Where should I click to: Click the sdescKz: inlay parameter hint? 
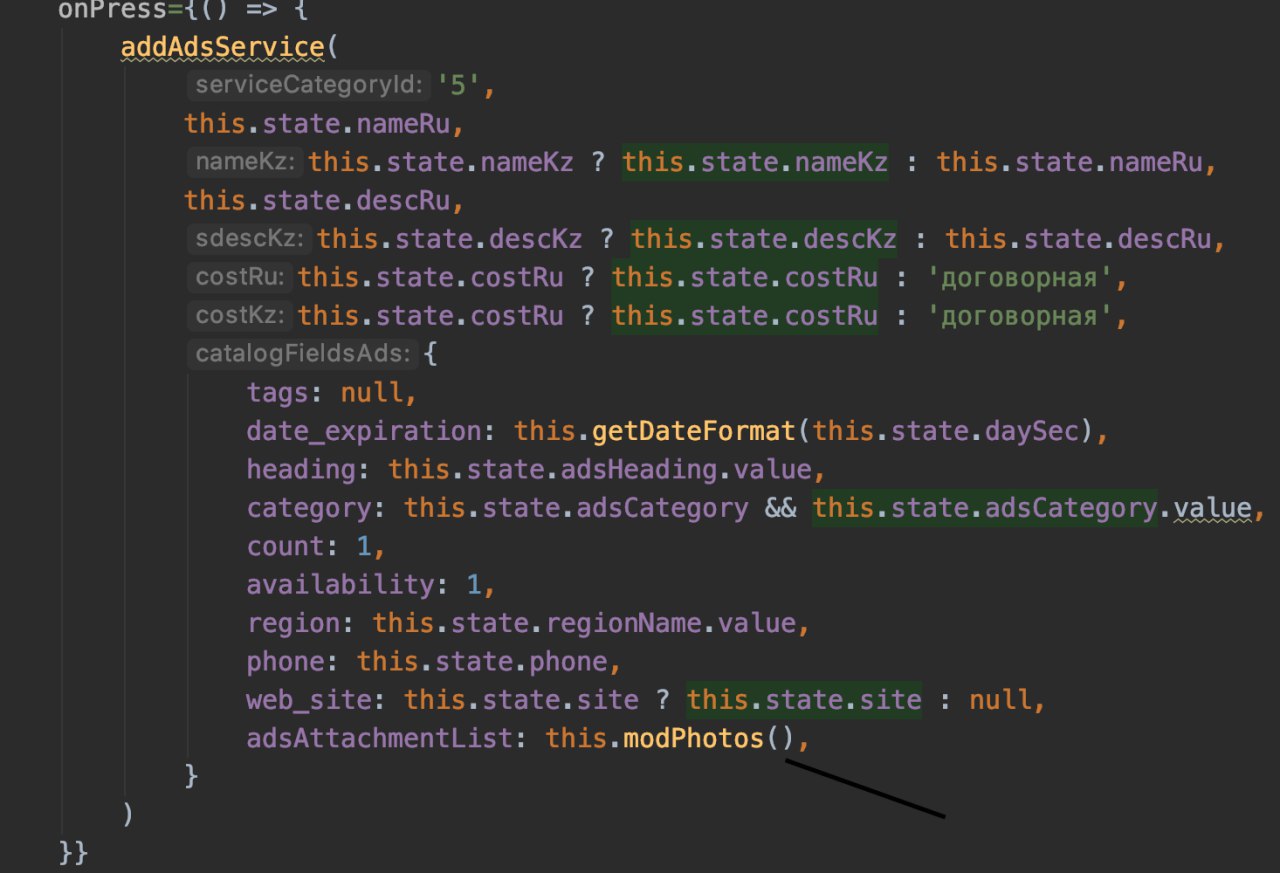coord(250,239)
